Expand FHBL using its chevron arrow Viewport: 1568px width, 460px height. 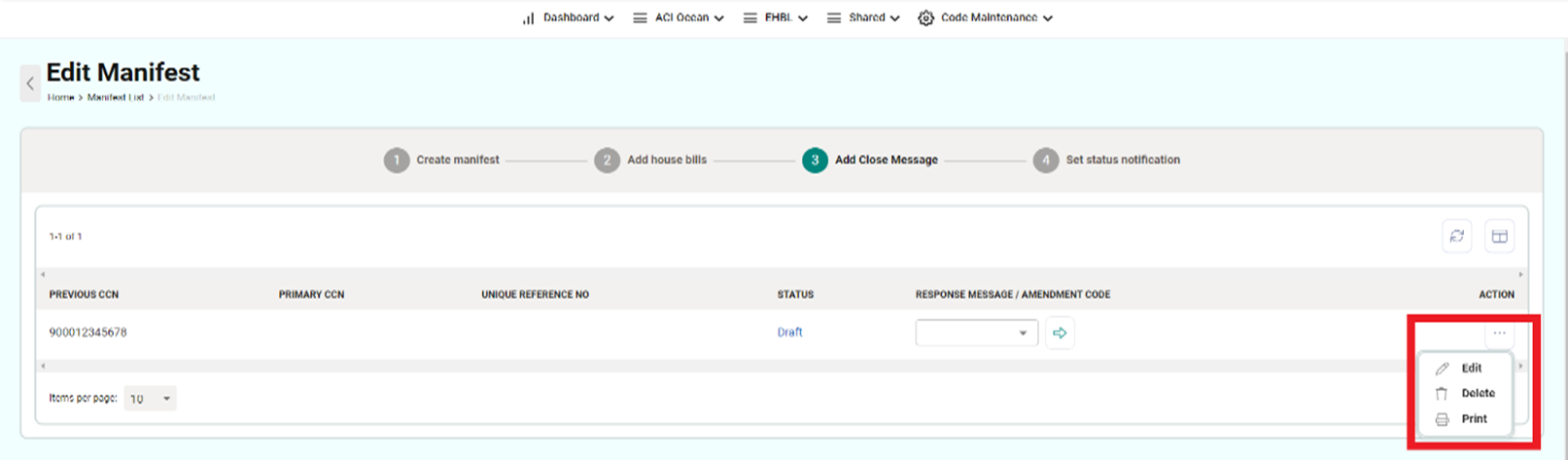(x=803, y=18)
